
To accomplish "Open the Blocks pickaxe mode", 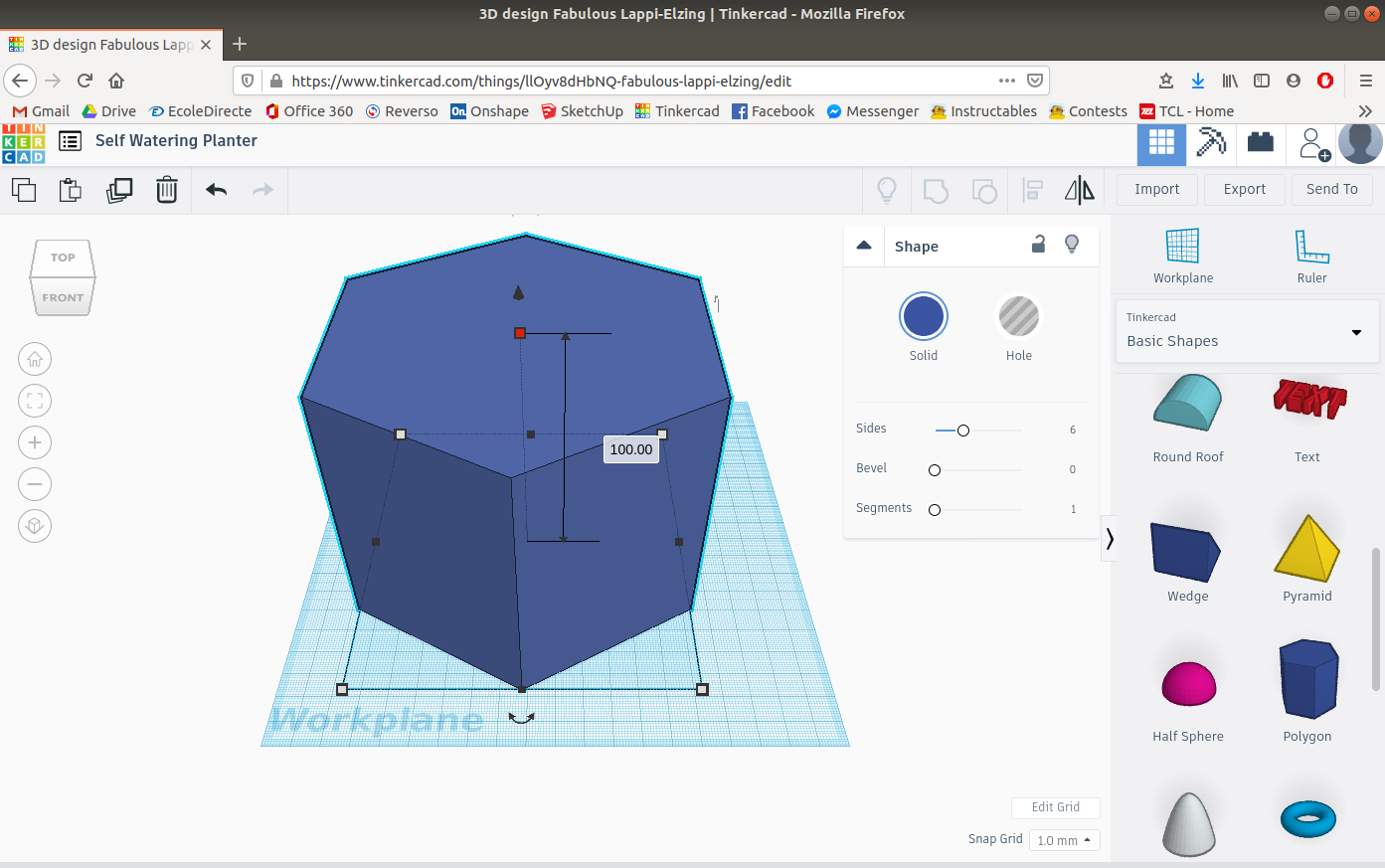I will (x=1211, y=143).
